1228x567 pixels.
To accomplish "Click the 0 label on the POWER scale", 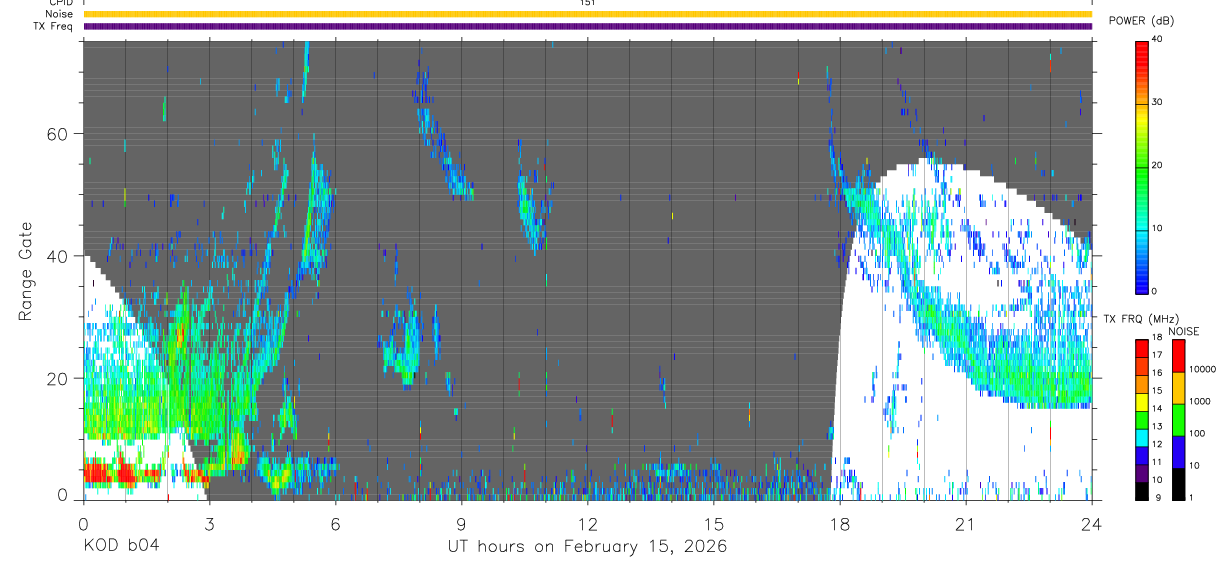I will click(x=1155, y=291).
